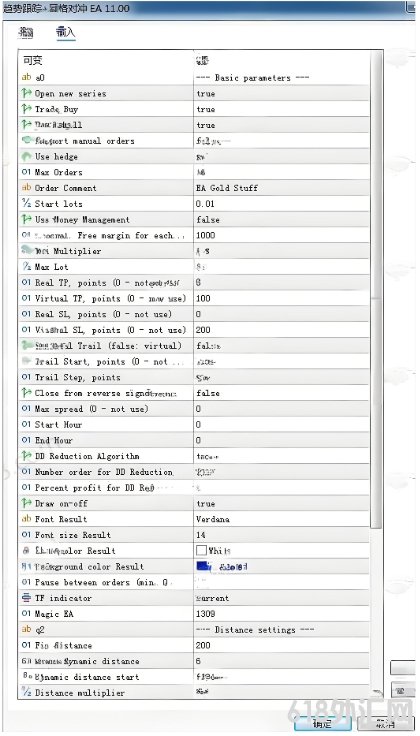
Task: Click the Support manual orders row label
Action: coord(84,141)
